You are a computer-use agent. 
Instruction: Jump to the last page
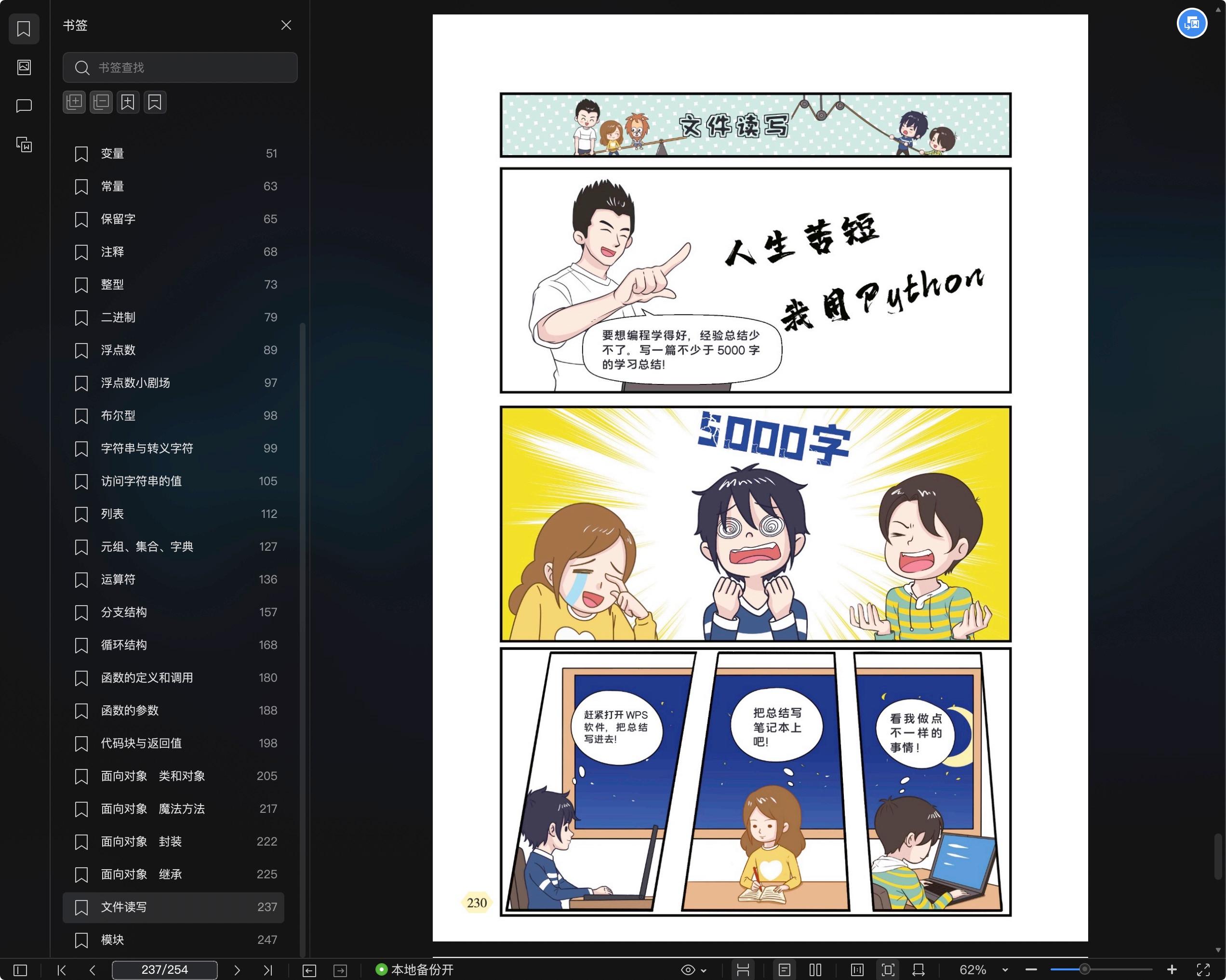pyautogui.click(x=268, y=970)
